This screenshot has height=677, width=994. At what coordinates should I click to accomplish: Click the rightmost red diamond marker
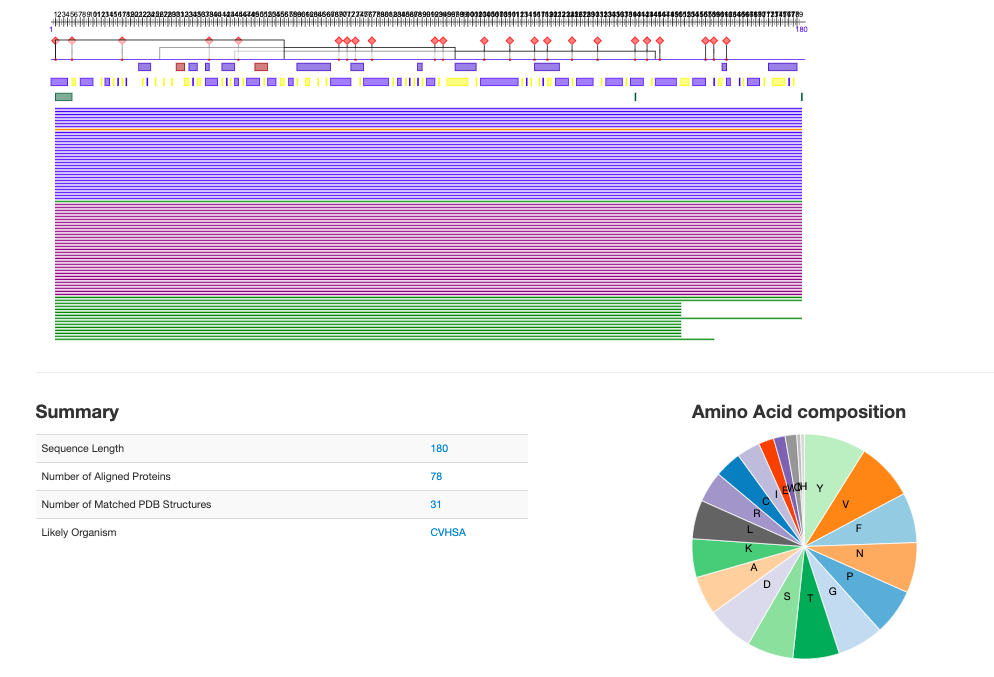726,40
